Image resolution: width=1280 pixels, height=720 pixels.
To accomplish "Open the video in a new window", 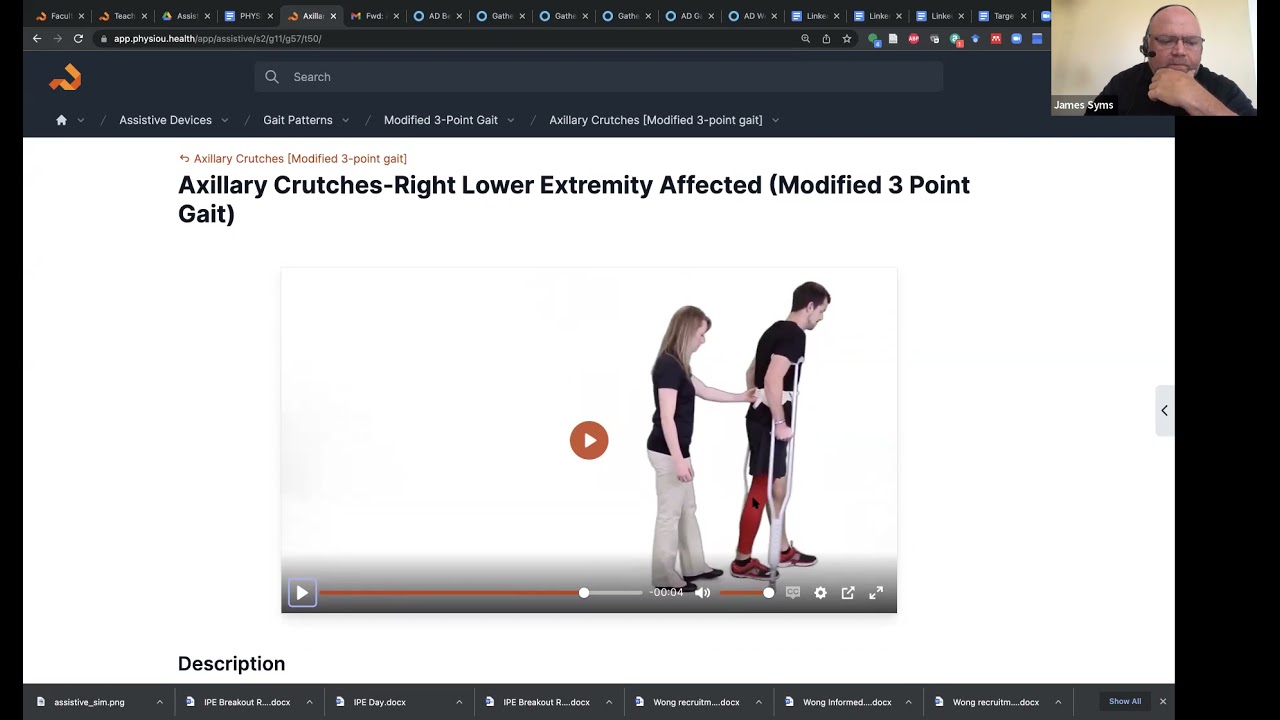I will pyautogui.click(x=848, y=592).
